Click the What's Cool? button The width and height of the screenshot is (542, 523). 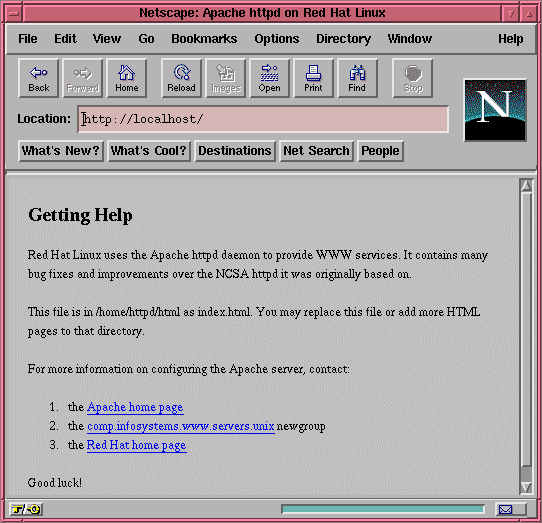coord(149,151)
